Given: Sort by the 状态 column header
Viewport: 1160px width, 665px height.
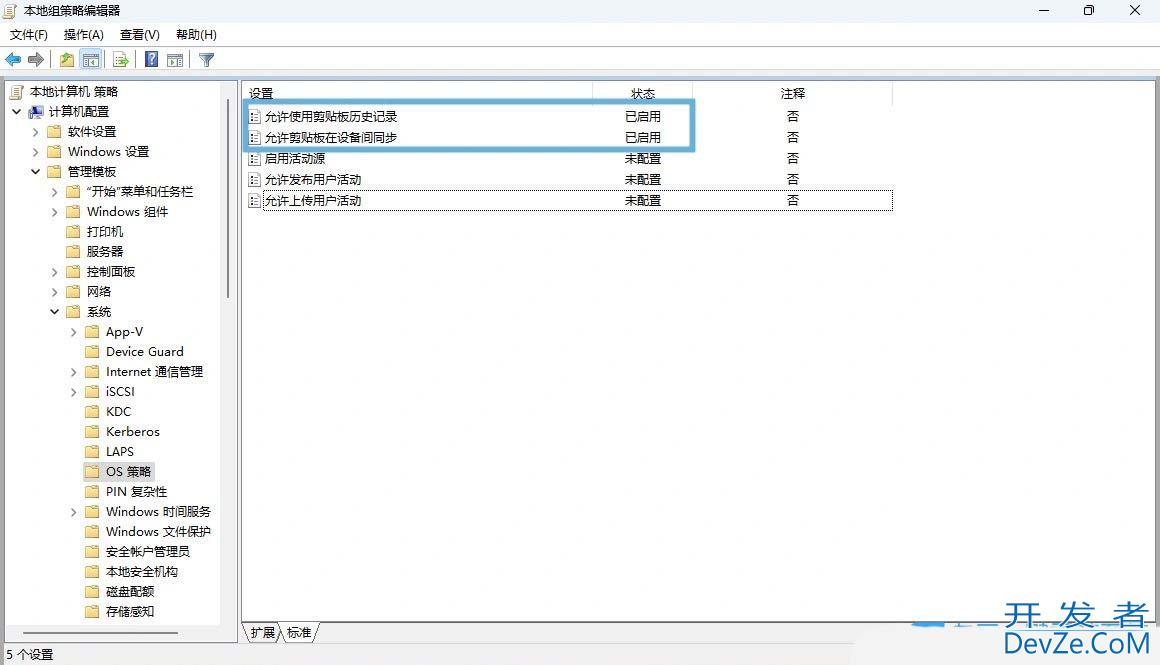Looking at the screenshot, I should point(643,94).
